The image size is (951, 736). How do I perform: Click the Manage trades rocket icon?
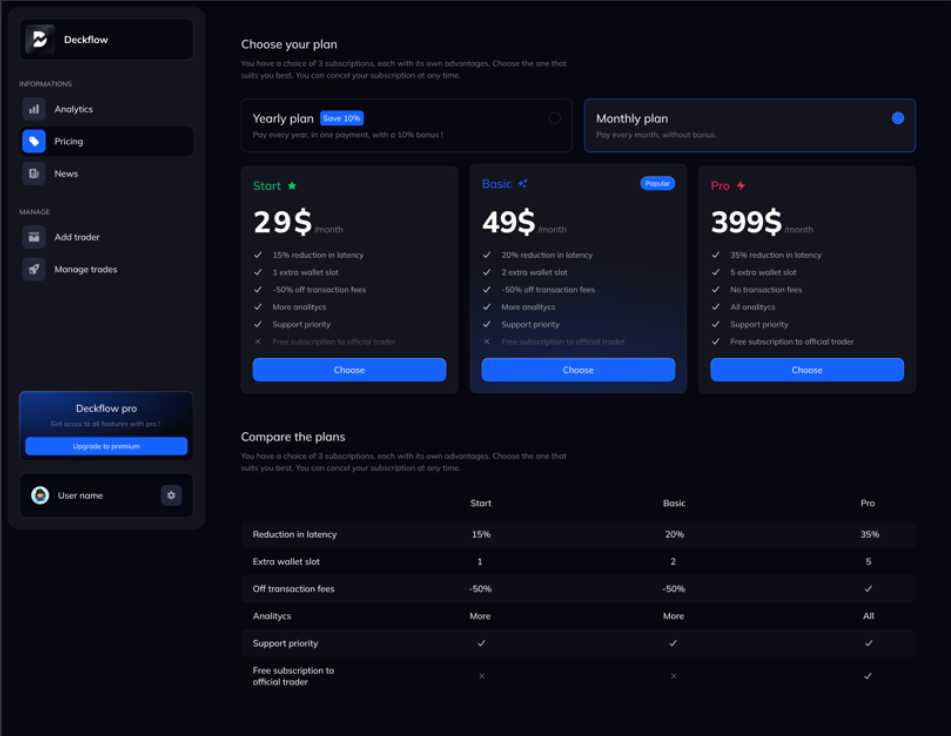34,269
